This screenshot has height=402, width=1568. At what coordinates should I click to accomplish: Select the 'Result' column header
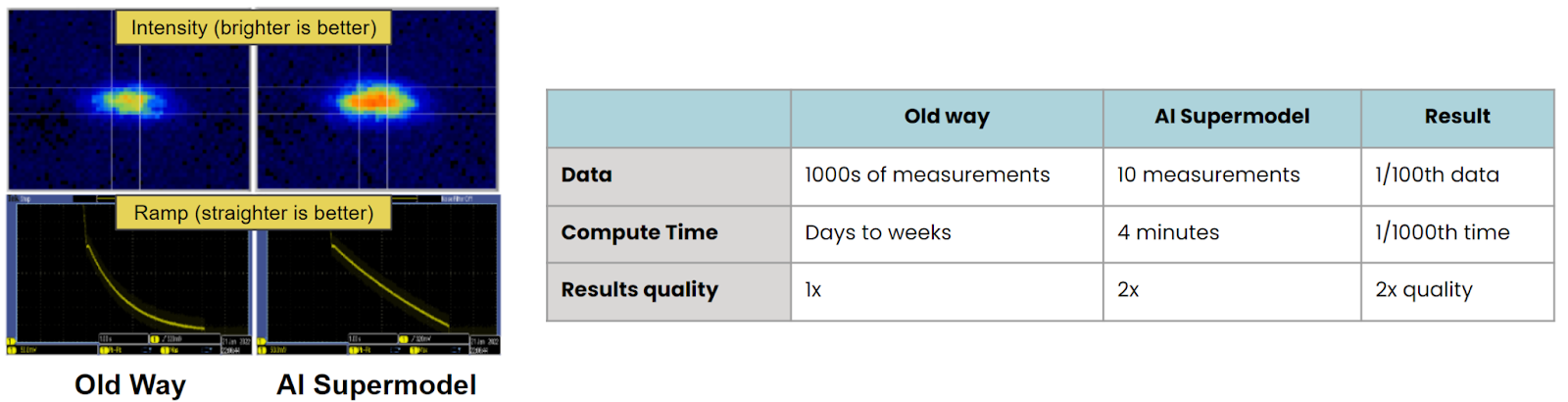[x=1457, y=118]
